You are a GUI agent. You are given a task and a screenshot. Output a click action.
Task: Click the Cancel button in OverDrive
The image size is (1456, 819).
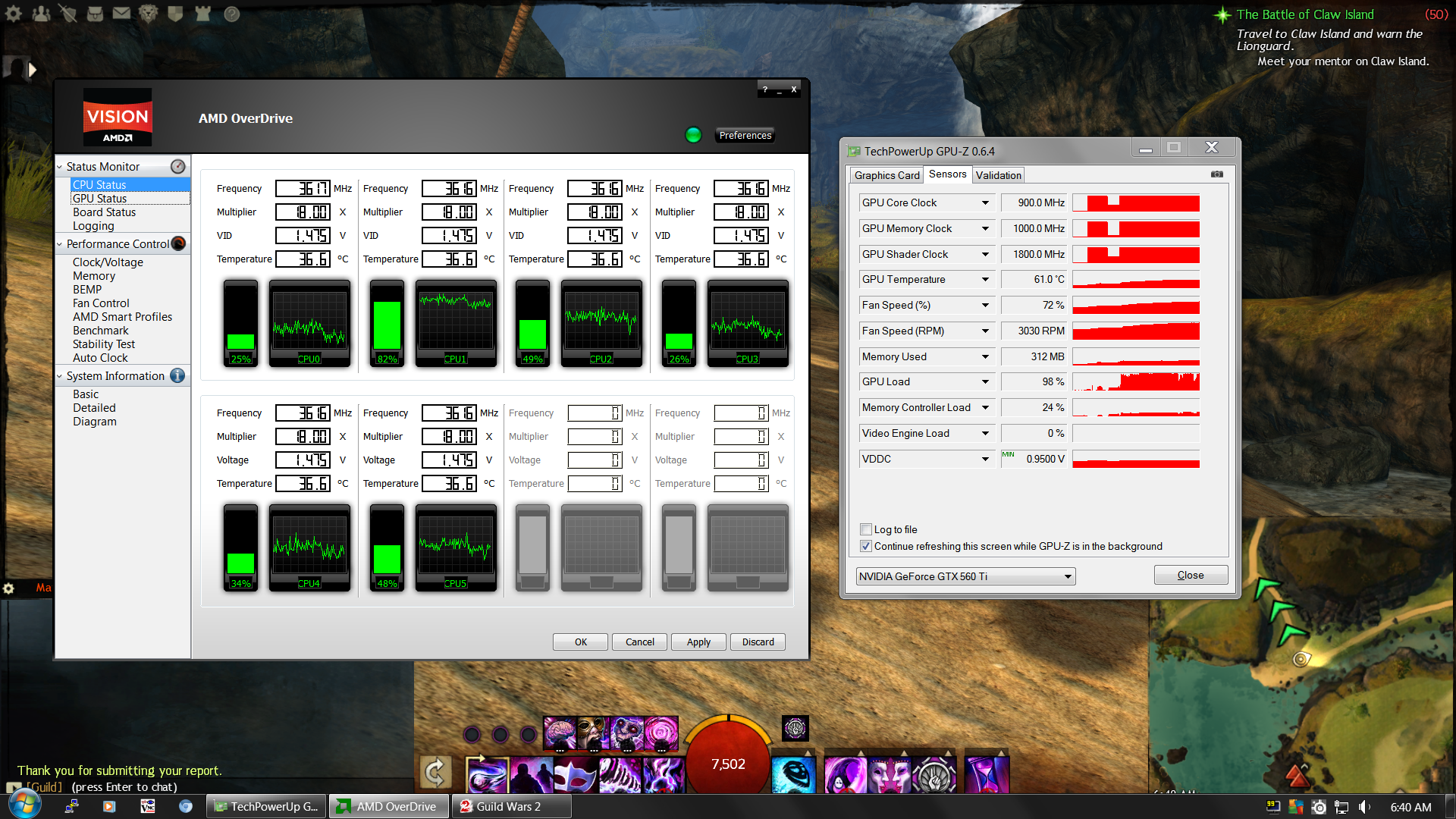(x=640, y=642)
